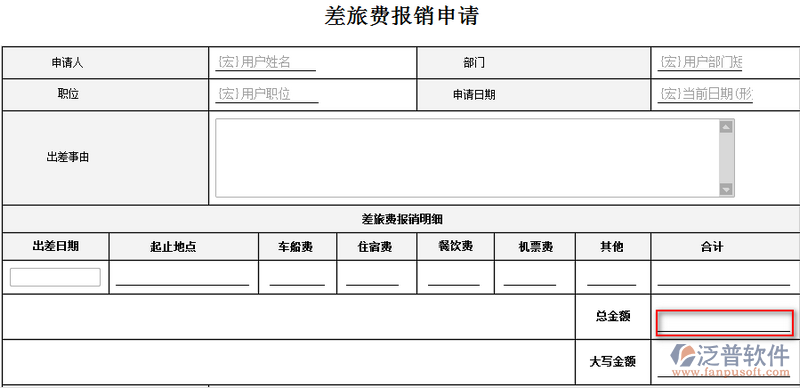The width and height of the screenshot is (800, 388).
Task: Click the 住宿费 amount field
Action: point(372,278)
